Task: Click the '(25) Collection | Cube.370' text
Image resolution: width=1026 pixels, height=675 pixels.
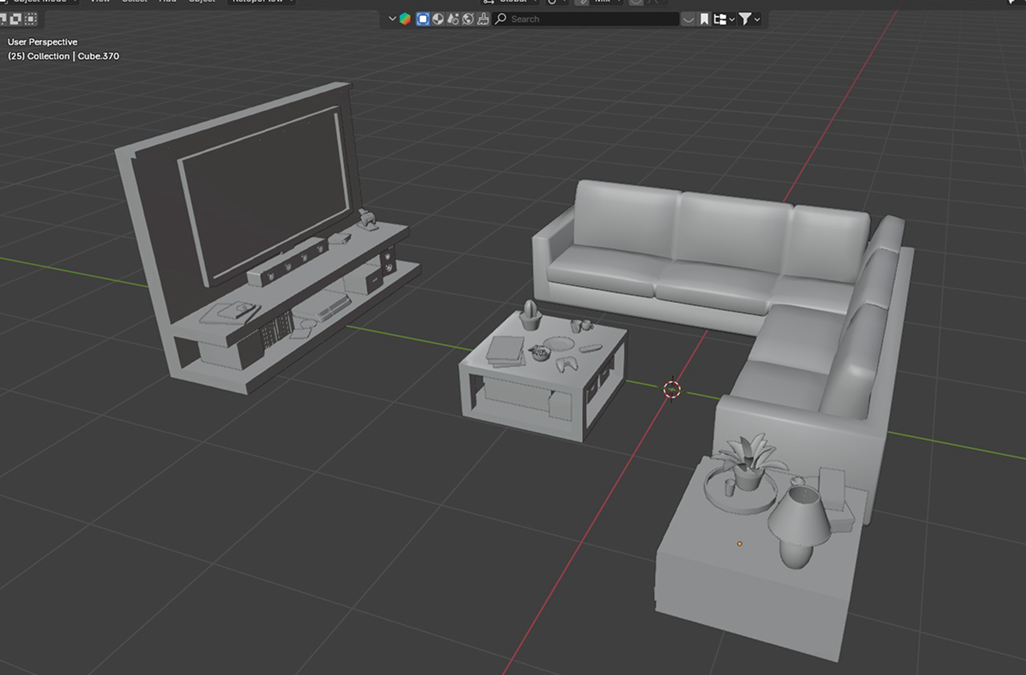Action: pyautogui.click(x=63, y=56)
